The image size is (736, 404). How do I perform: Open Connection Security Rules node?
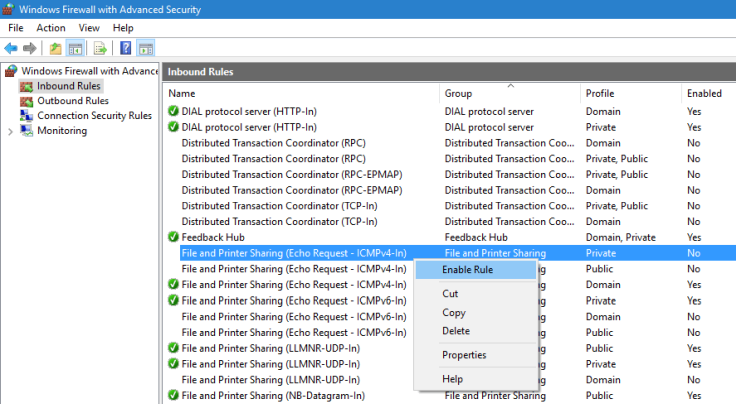(94, 116)
